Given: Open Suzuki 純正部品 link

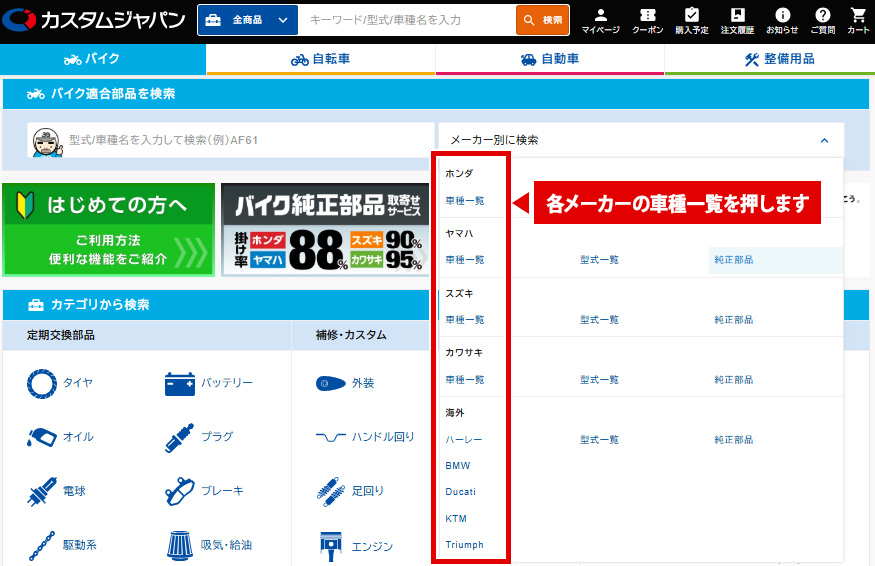Looking at the screenshot, I should click(734, 320).
